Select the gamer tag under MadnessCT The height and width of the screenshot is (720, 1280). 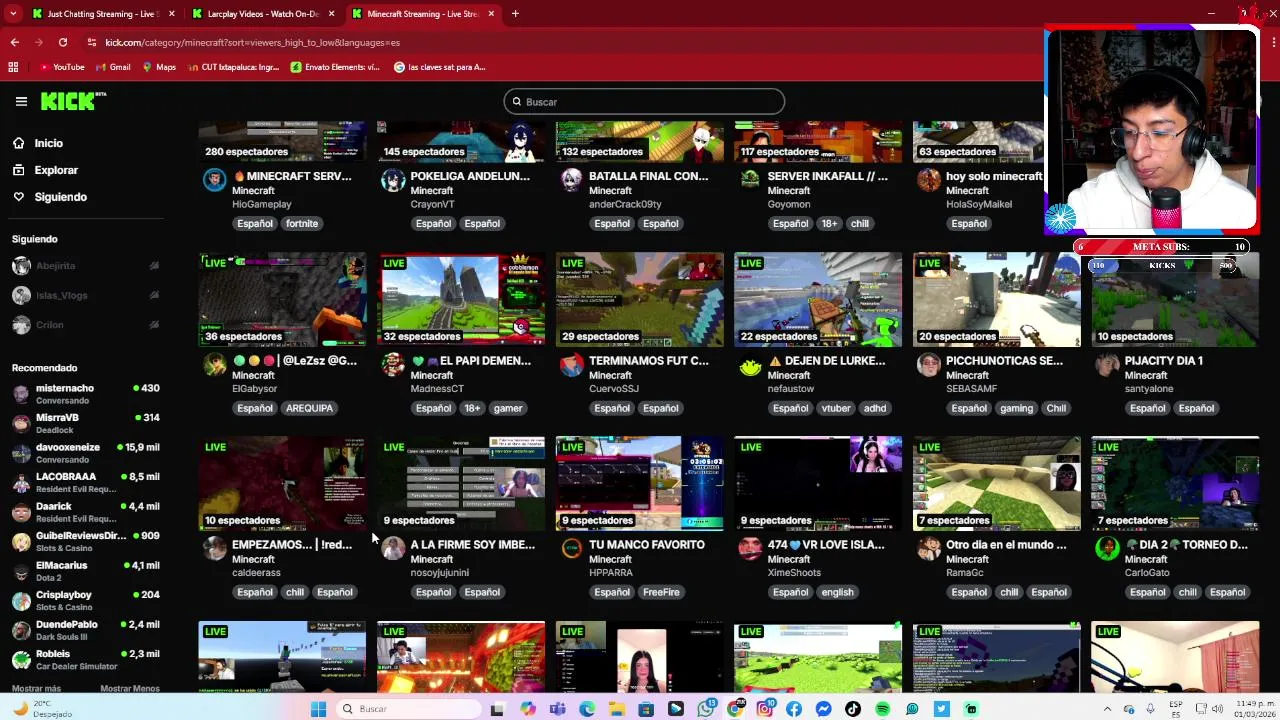tap(508, 408)
